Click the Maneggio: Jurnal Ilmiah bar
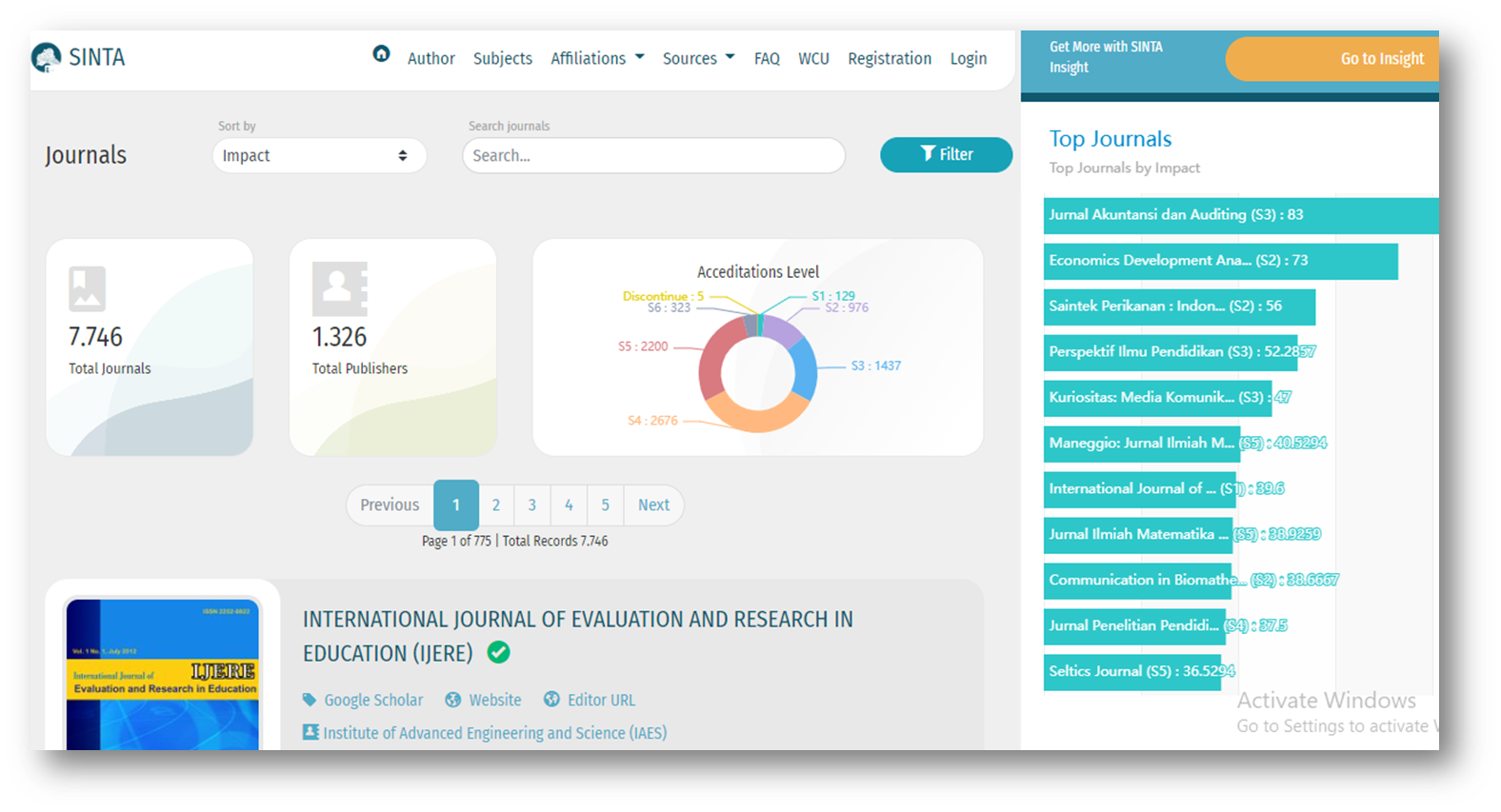1501x812 pixels. pos(1142,444)
